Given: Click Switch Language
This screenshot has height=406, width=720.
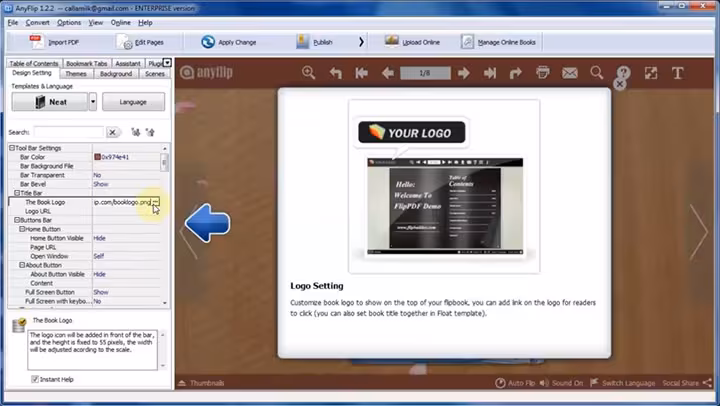Looking at the screenshot, I should tap(623, 383).
